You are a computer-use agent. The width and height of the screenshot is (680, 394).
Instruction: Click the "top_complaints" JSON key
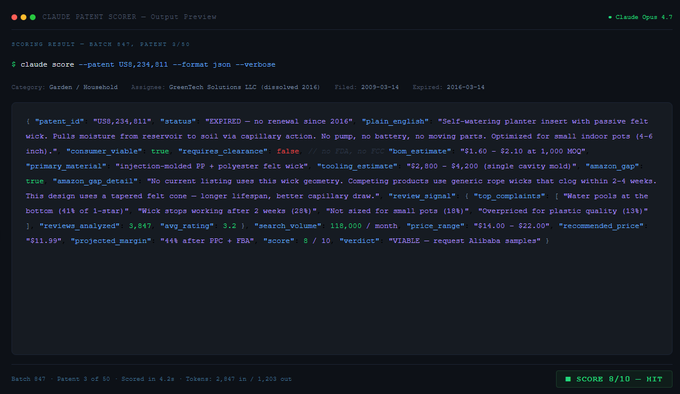509,196
